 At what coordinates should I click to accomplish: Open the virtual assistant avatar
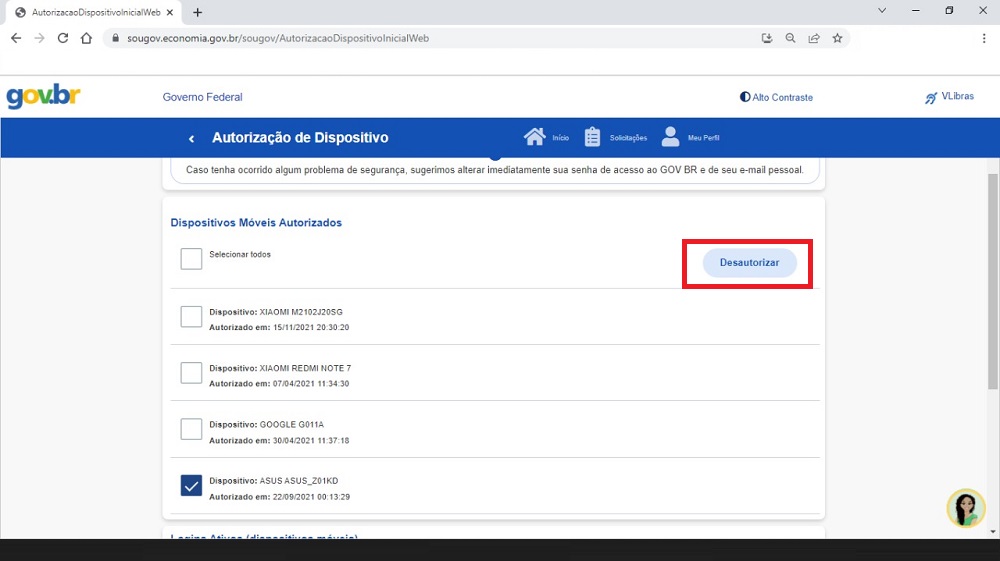tap(966, 508)
